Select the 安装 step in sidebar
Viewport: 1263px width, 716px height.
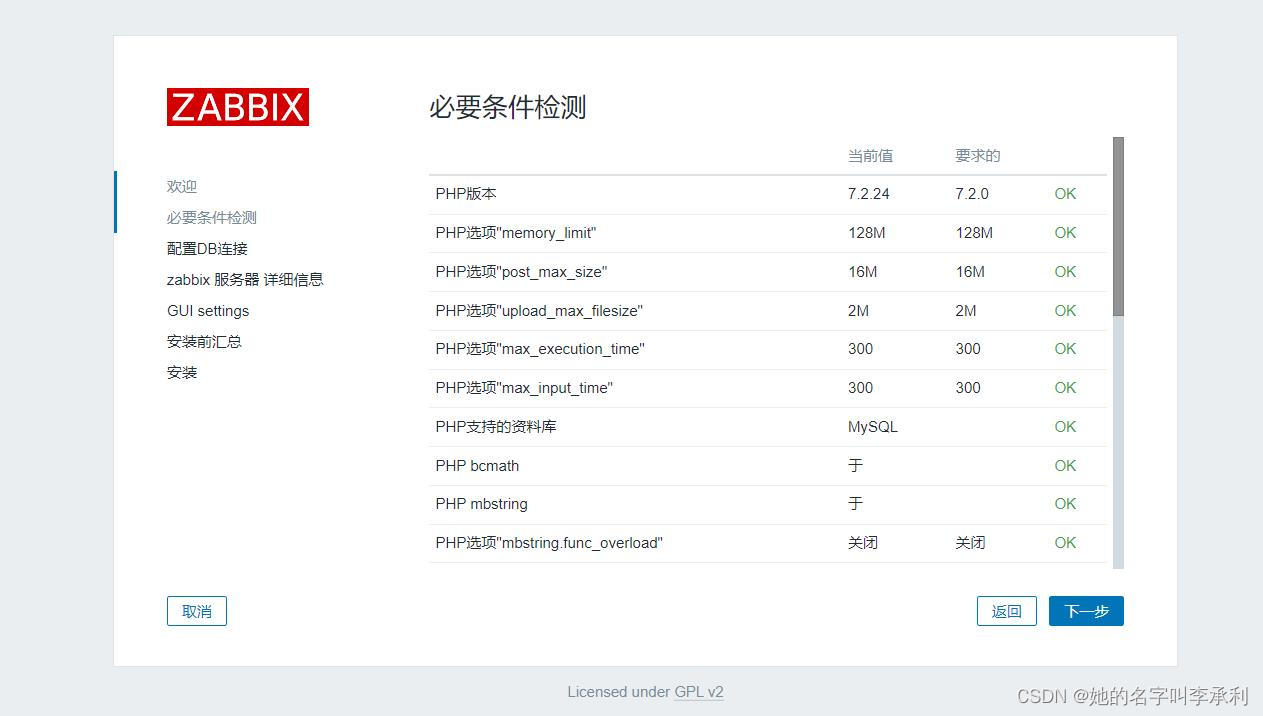(x=181, y=372)
